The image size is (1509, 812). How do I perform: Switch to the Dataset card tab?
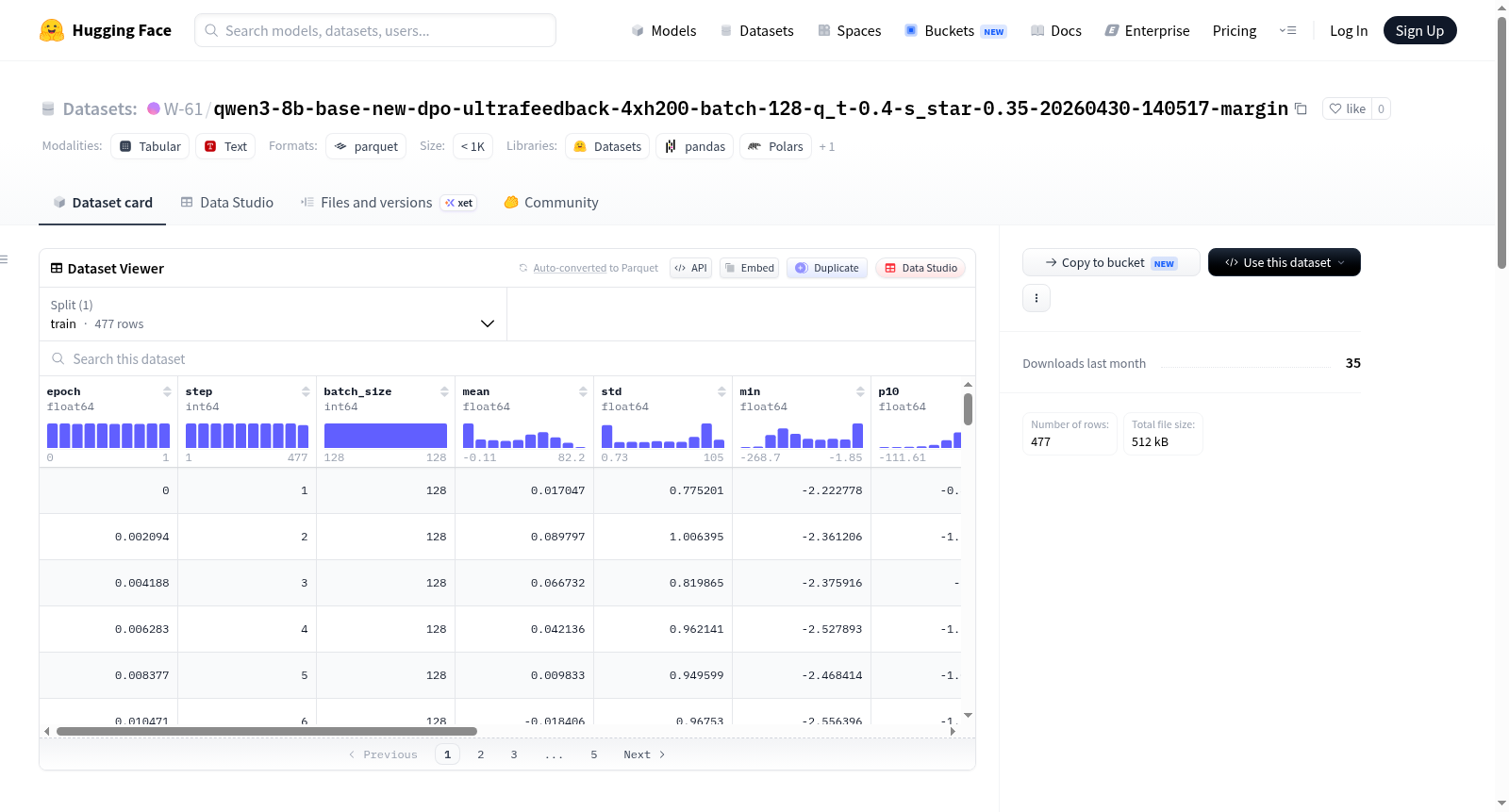click(x=102, y=203)
